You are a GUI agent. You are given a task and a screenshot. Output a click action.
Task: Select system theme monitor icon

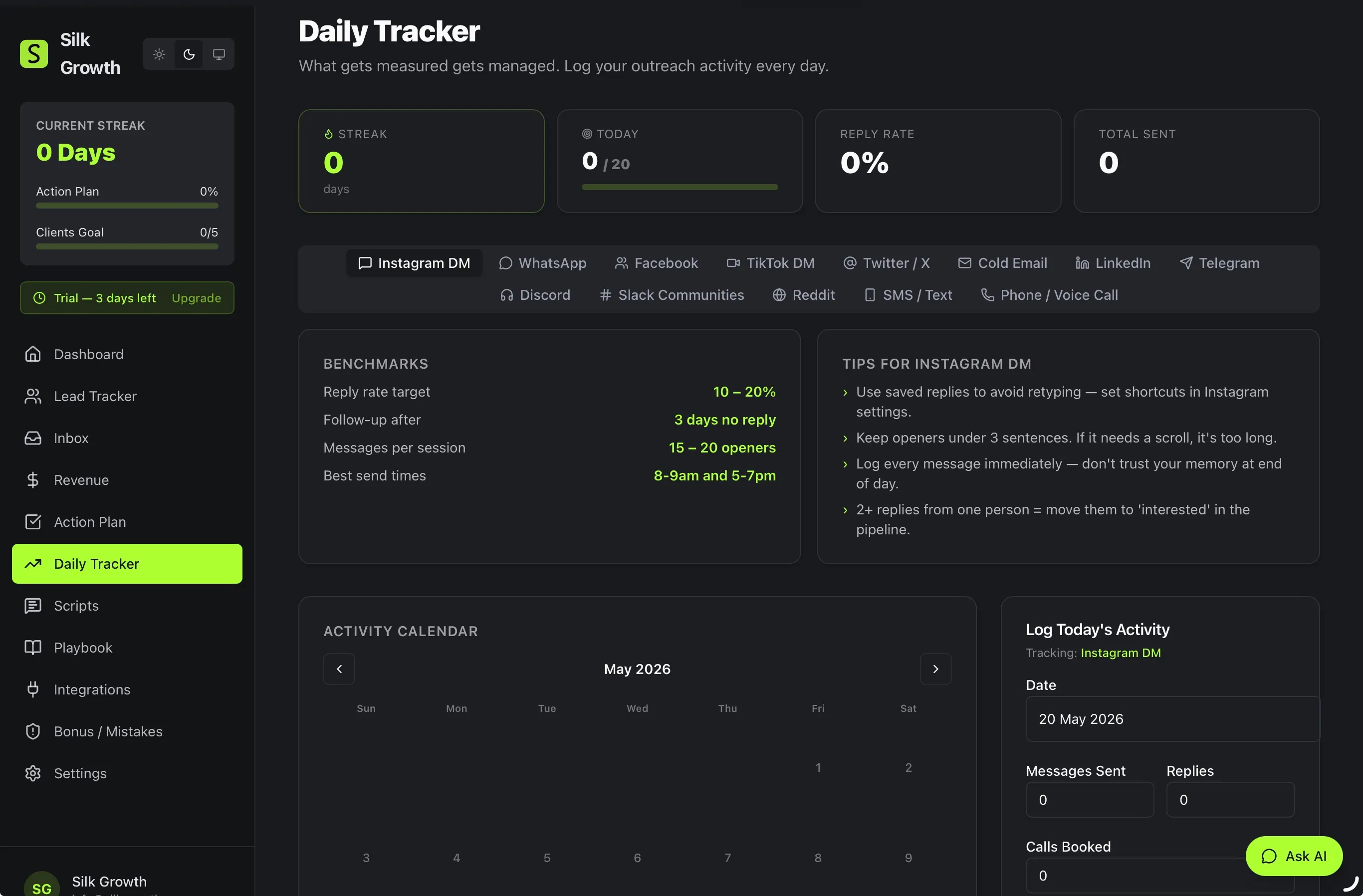(219, 54)
